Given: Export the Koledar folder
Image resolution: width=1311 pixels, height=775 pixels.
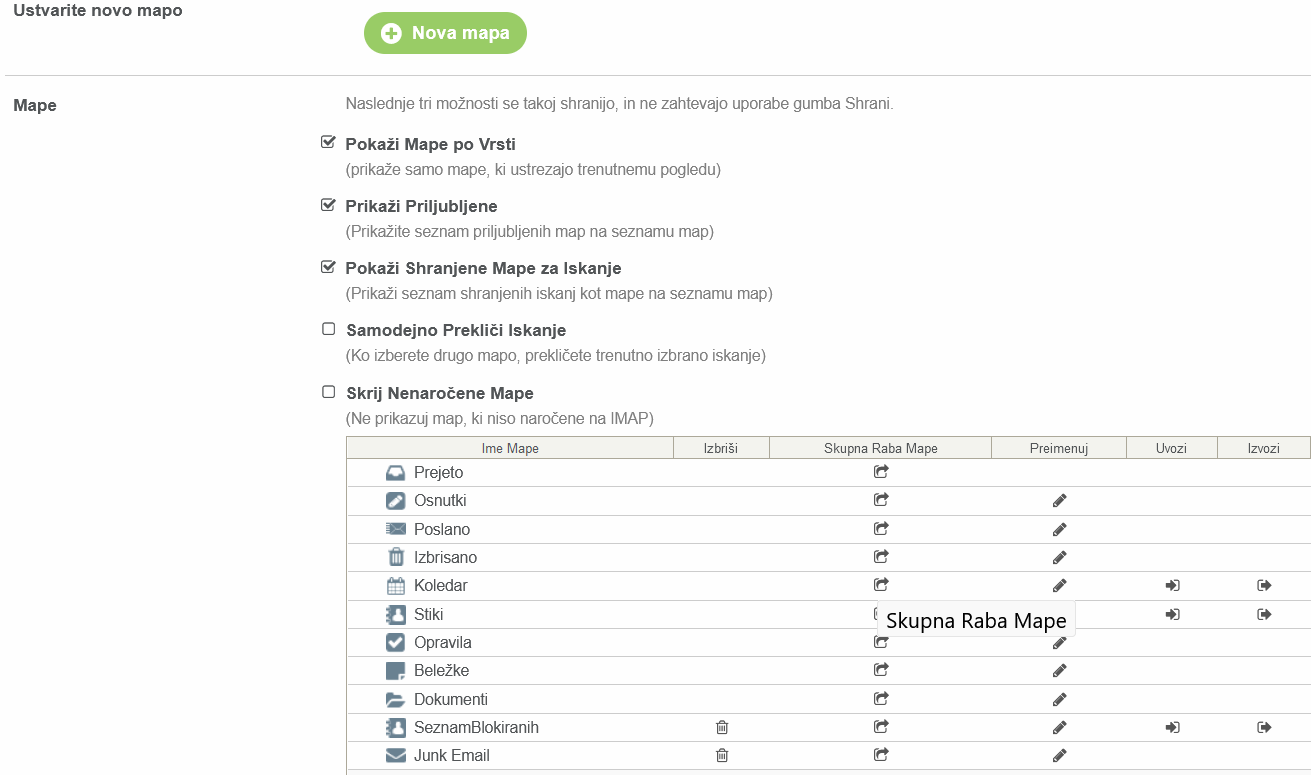Looking at the screenshot, I should pos(1264,585).
